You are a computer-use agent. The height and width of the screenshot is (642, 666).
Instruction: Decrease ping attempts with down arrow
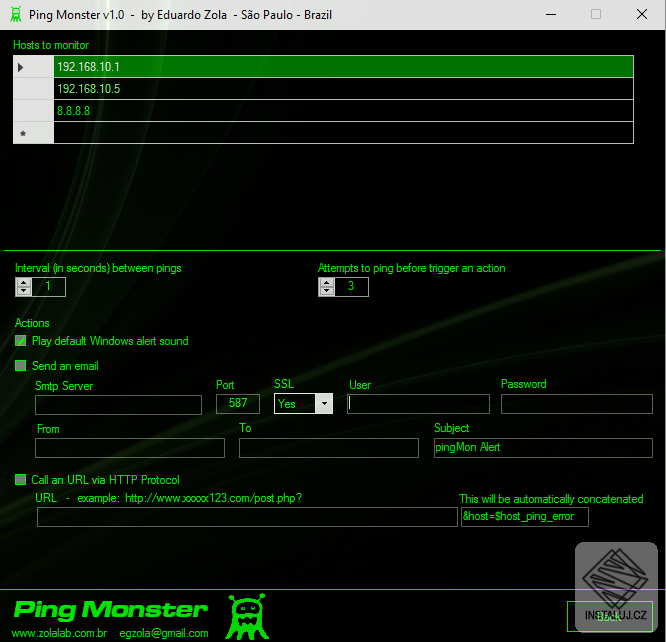326,291
